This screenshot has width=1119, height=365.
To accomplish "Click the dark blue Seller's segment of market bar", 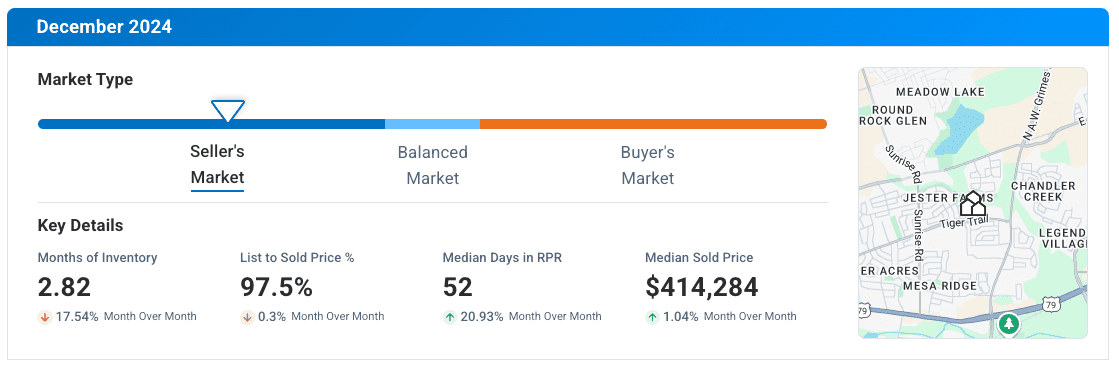I will (x=211, y=124).
